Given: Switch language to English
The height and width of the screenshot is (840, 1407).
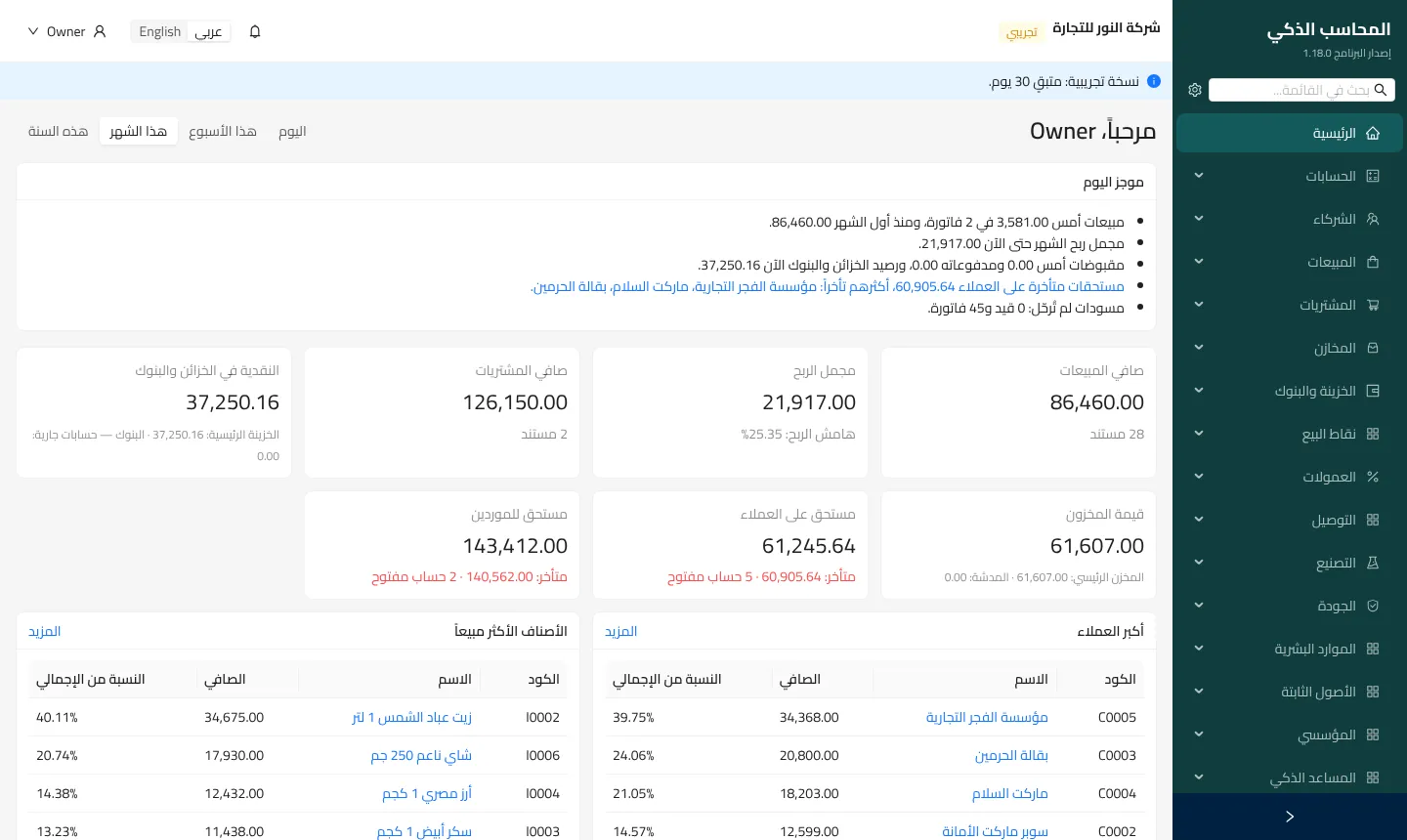Looking at the screenshot, I should point(160,31).
